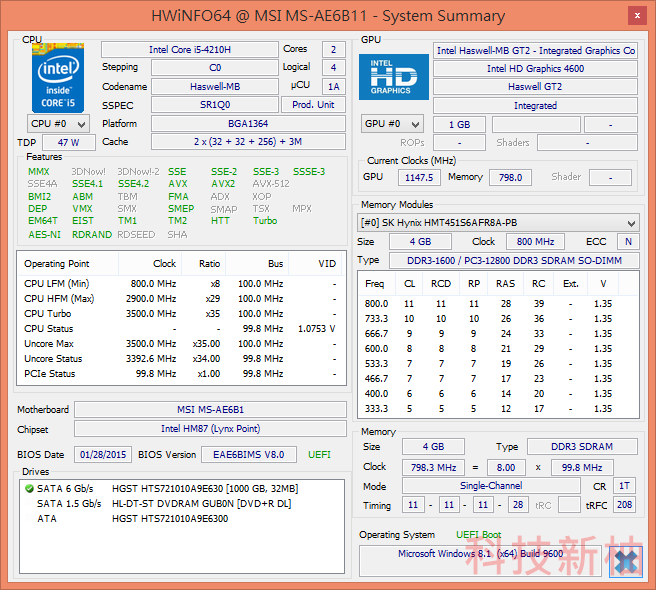The image size is (656, 590).
Task: Click the BIOS version EAE6BIMS V8.0 field
Action: click(x=249, y=454)
